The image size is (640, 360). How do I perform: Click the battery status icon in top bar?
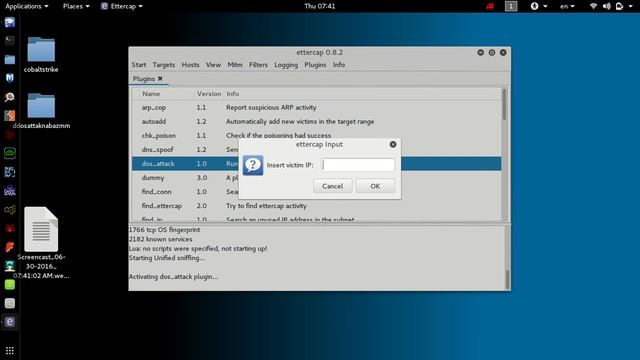pos(620,6)
